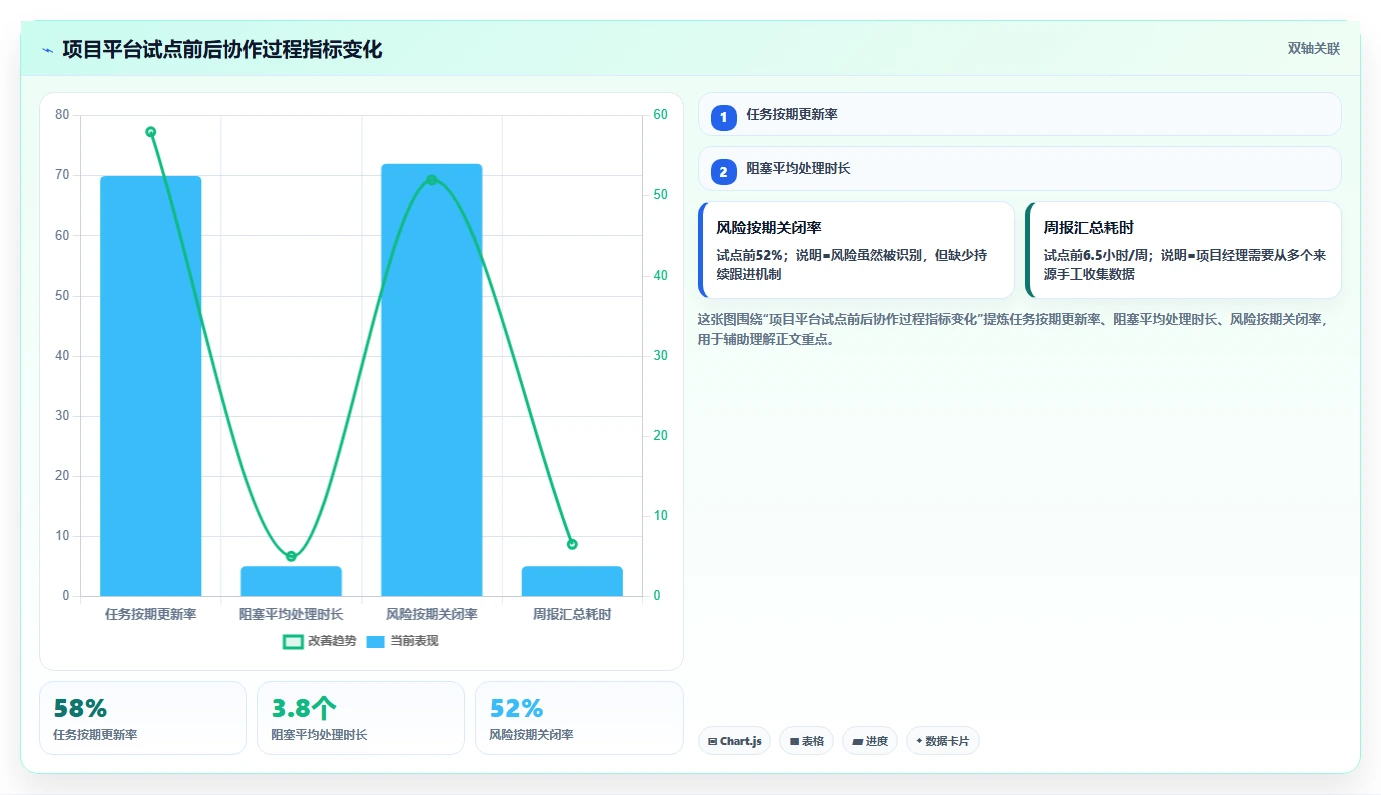Screen dimensions: 1381x795
Task: Click the 双轴关联 label in header
Action: 1313,49
